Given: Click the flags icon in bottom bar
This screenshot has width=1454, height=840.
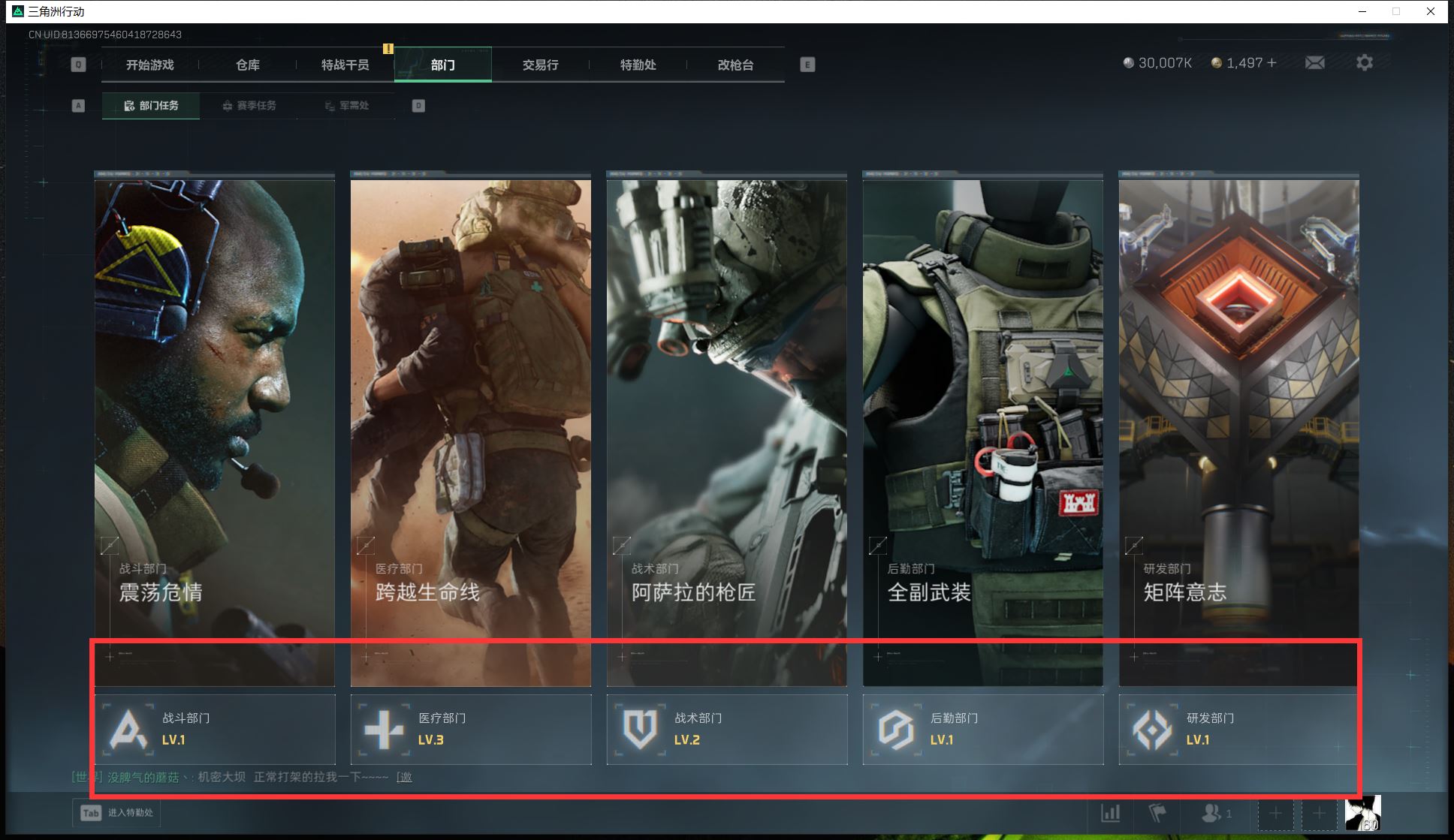Looking at the screenshot, I should tap(1157, 813).
